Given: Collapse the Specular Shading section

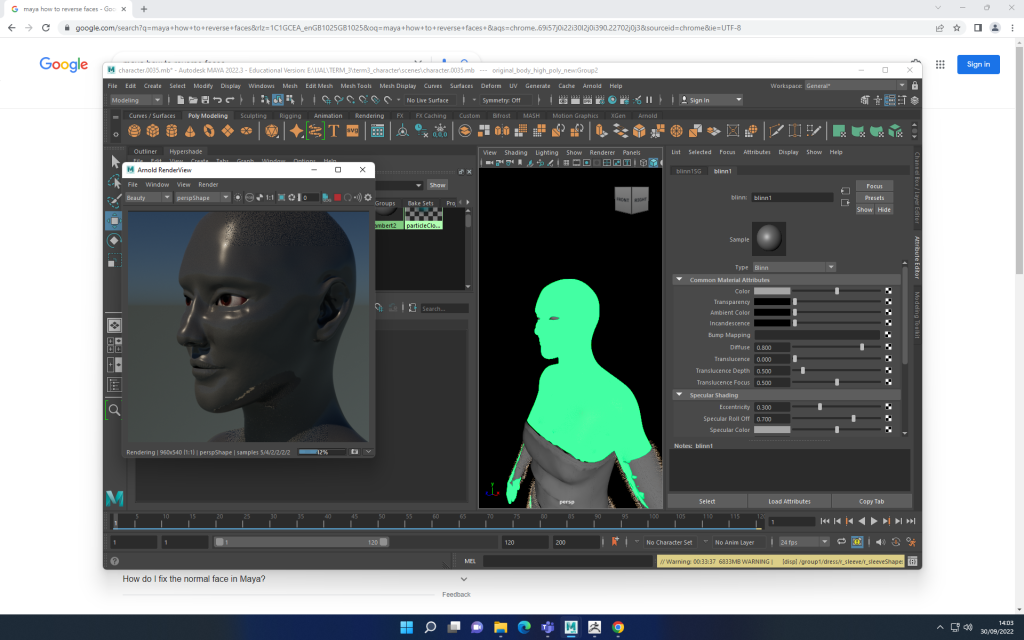Looking at the screenshot, I should 679,394.
